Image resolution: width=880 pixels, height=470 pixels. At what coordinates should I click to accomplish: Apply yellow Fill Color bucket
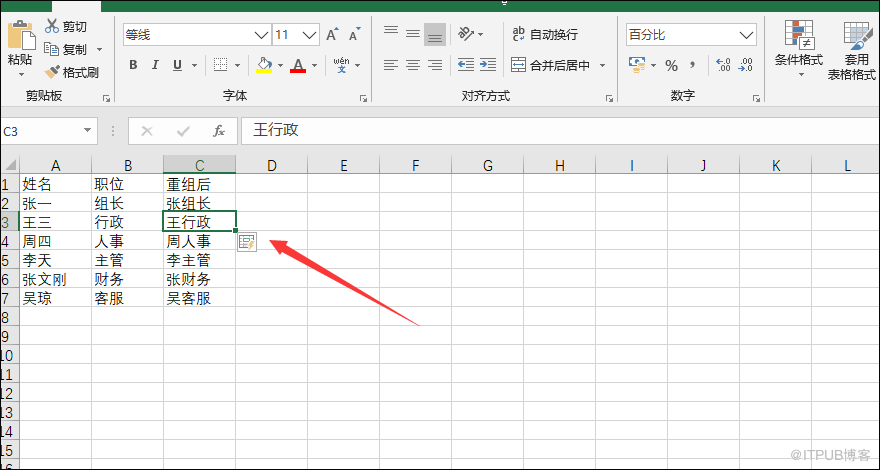point(264,65)
